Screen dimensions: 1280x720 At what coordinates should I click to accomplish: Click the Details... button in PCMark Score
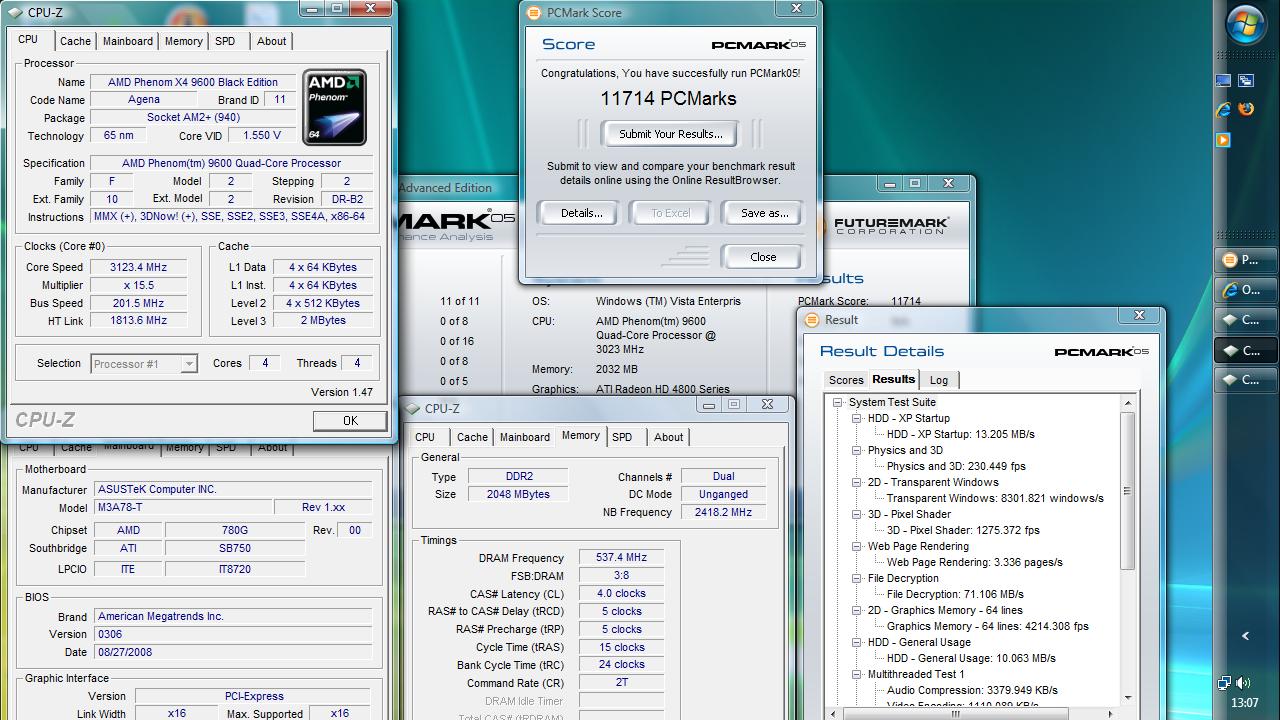click(581, 213)
